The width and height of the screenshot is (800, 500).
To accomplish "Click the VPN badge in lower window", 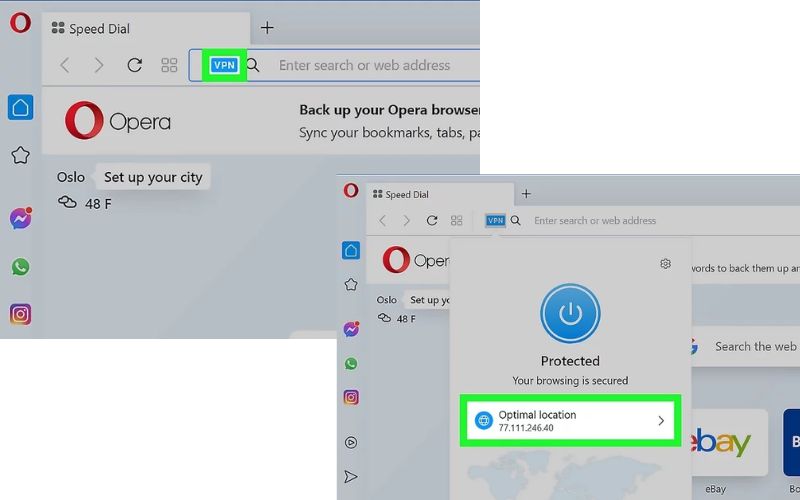I will [x=495, y=220].
